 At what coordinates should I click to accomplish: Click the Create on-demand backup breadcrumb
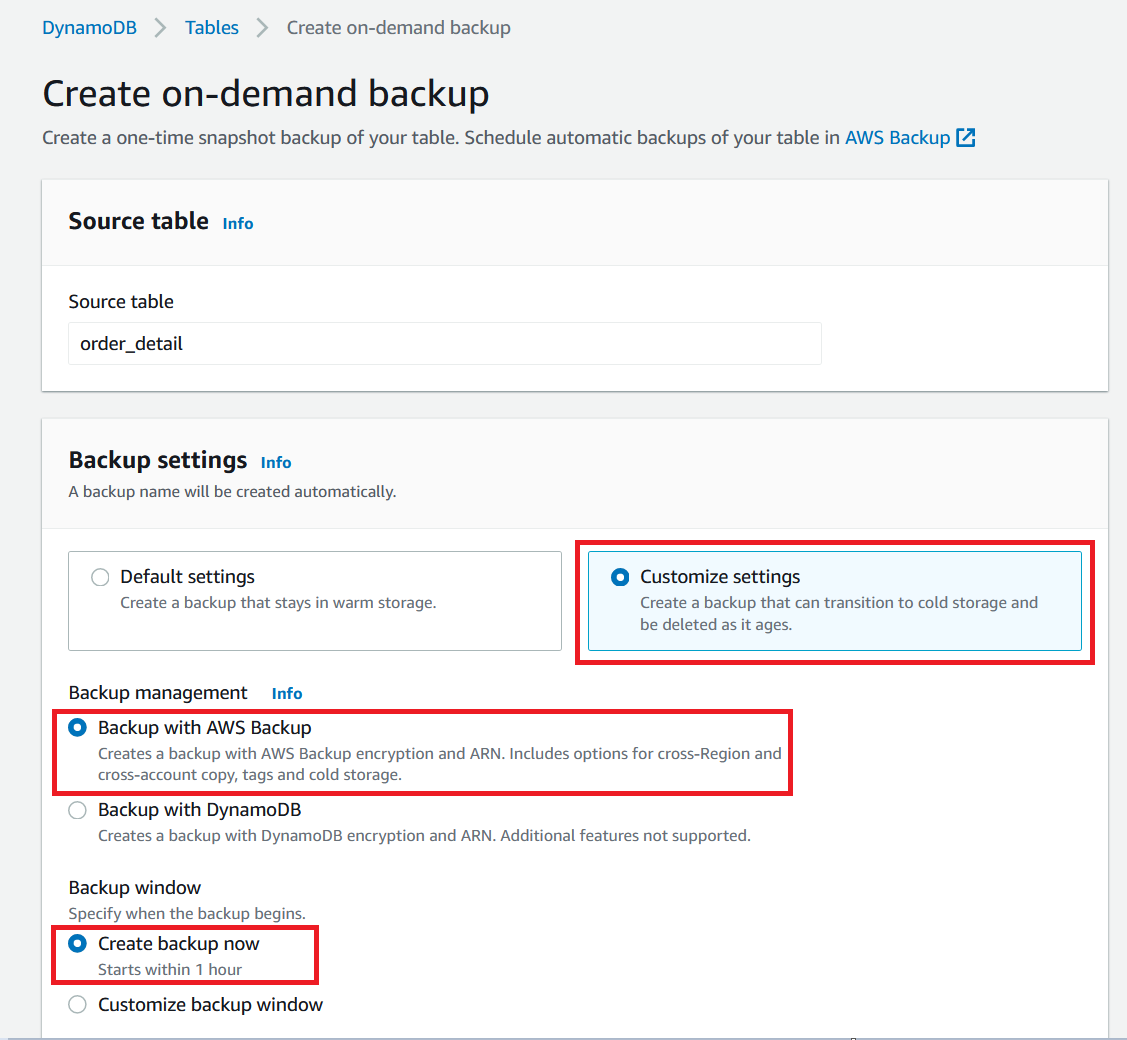tap(398, 27)
